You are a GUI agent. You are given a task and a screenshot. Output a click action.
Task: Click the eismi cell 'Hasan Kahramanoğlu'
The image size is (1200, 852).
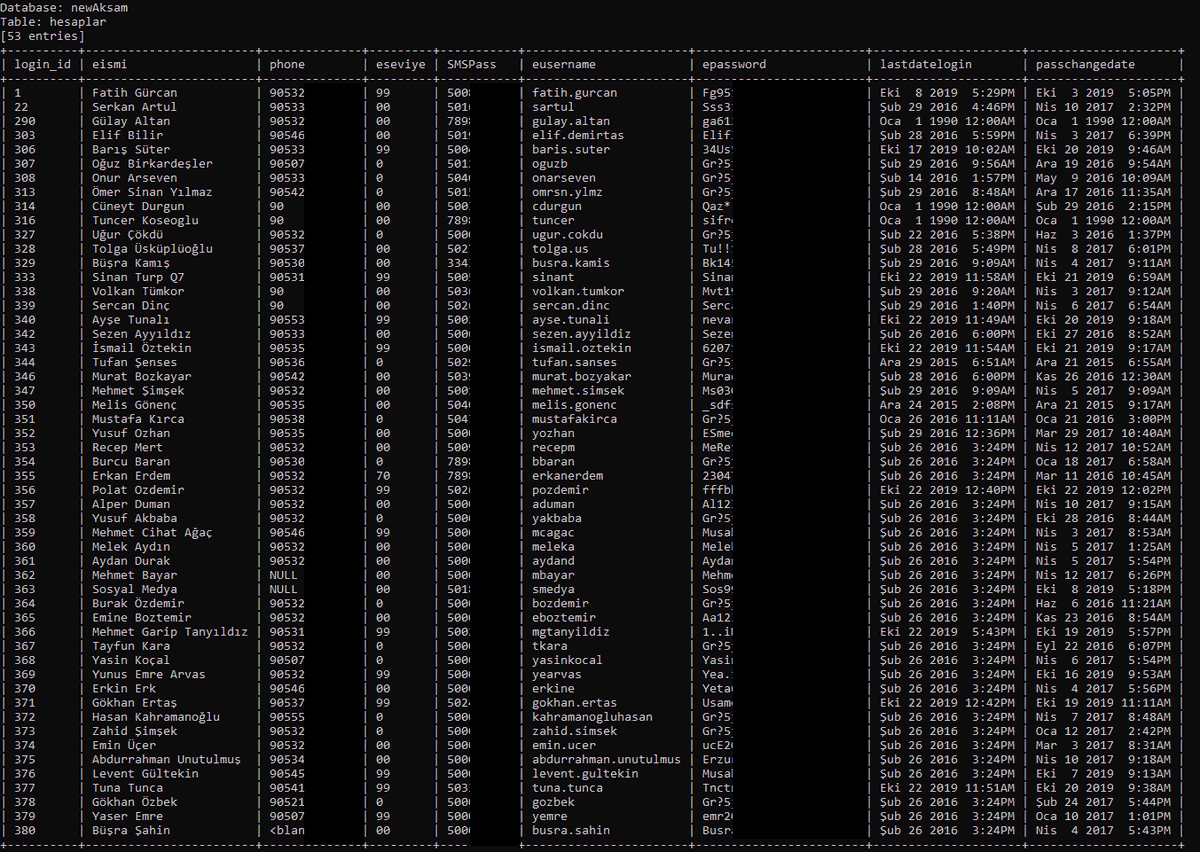coord(156,717)
